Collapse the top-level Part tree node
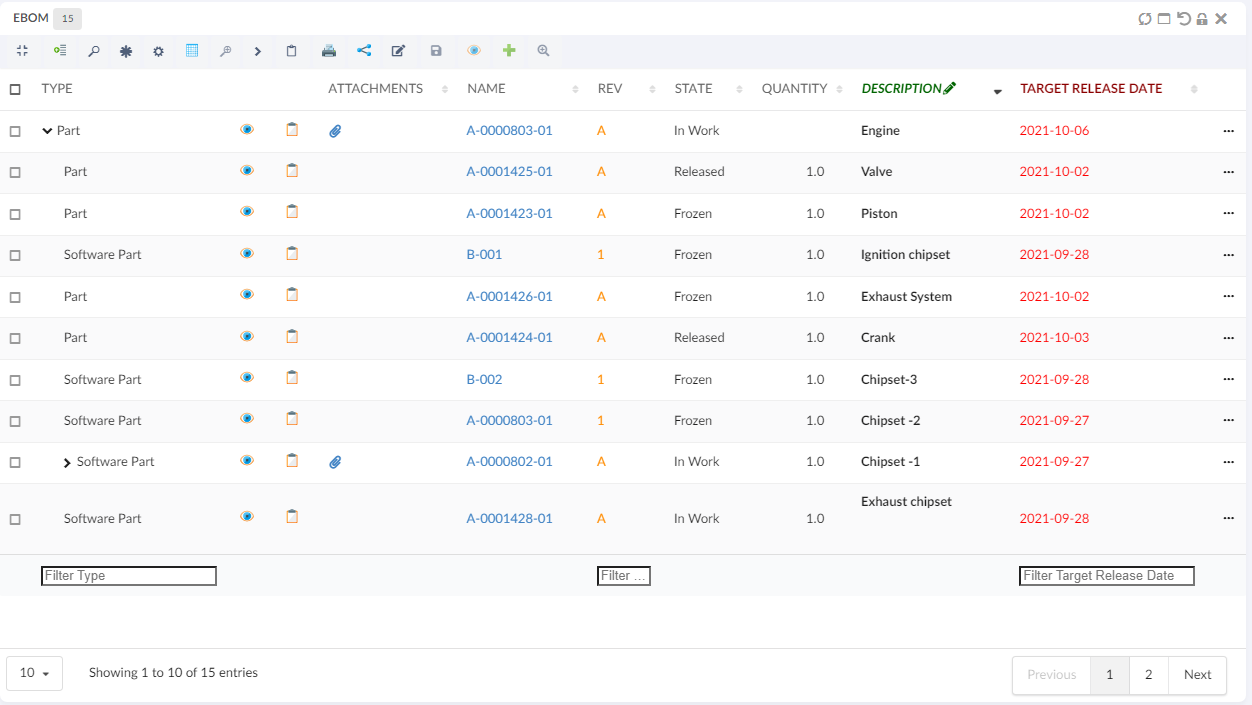The height and width of the screenshot is (705, 1252). point(47,131)
